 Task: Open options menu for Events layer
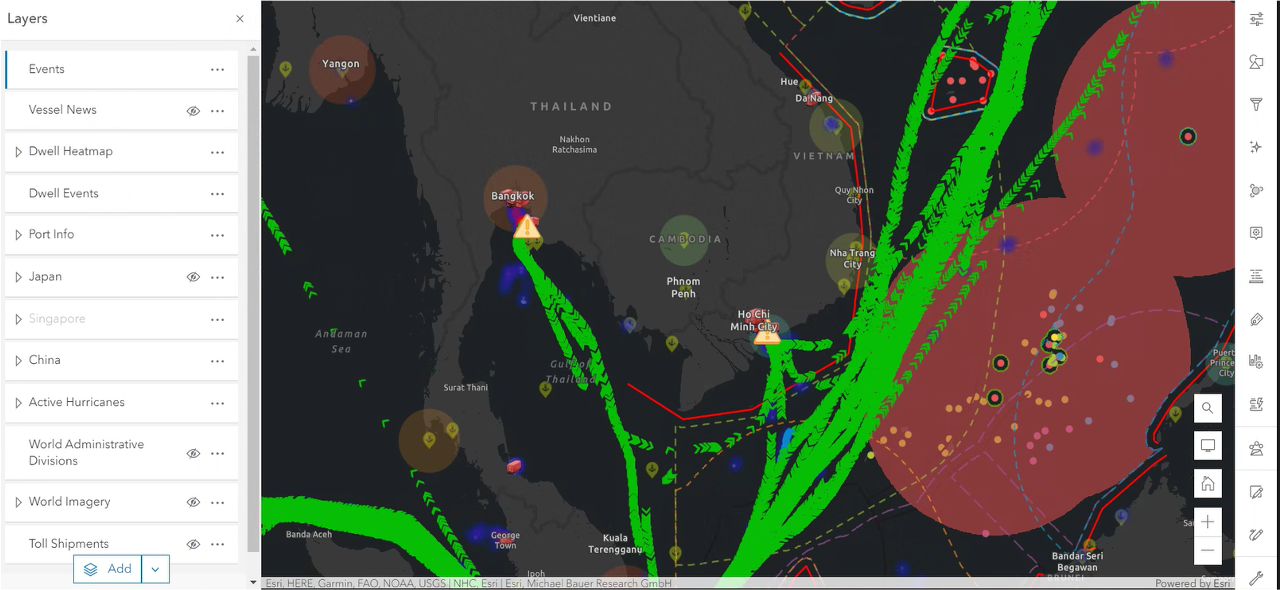click(x=218, y=69)
